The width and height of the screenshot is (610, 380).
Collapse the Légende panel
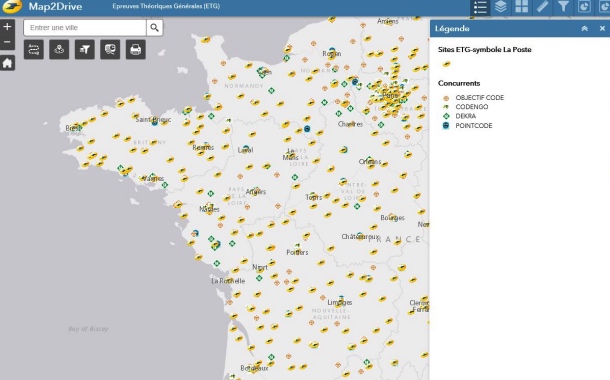584,28
